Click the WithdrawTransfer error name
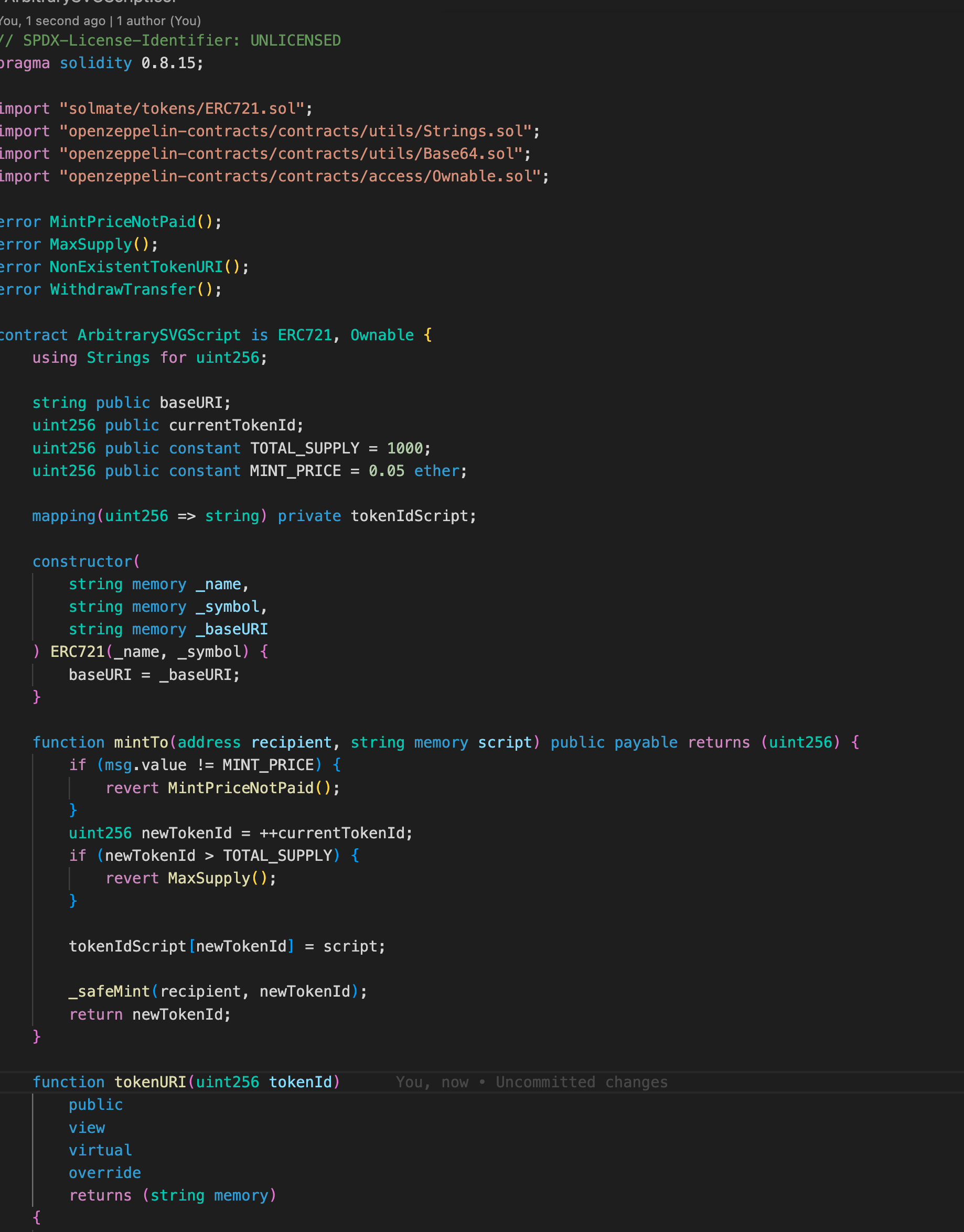964x1232 pixels. point(123,289)
